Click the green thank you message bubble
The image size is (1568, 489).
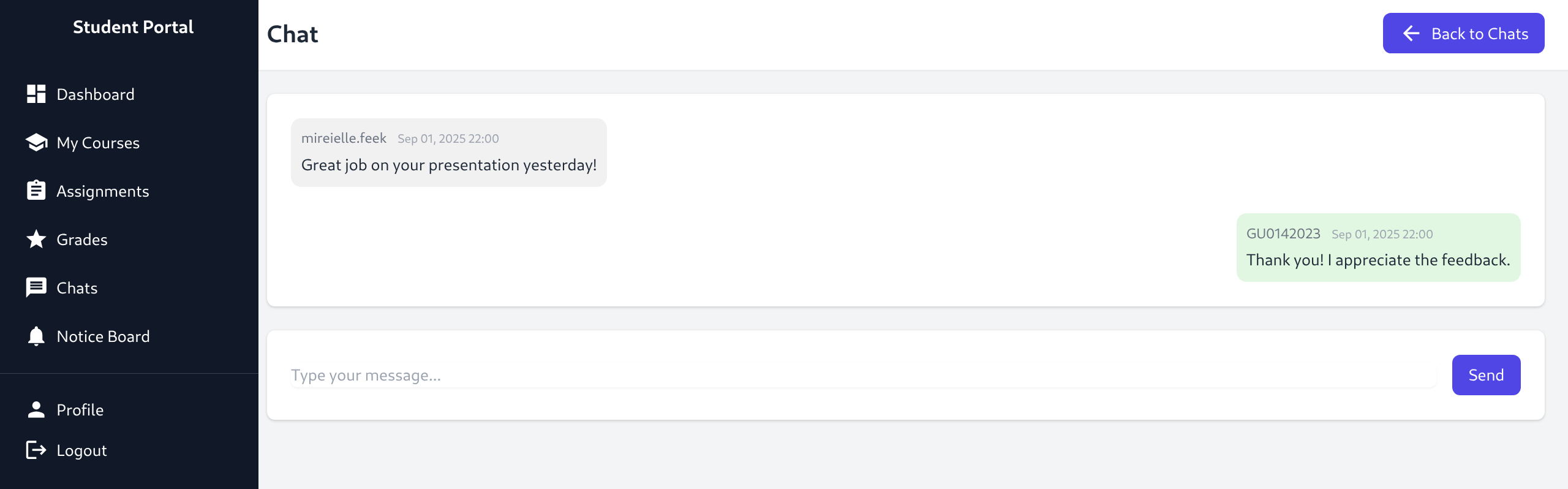coord(1378,248)
